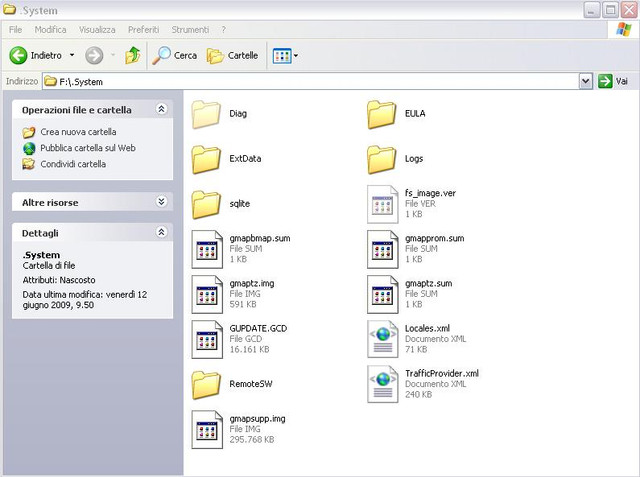Select the EULA folder icon
Image resolution: width=640 pixels, height=477 pixels.
382,114
